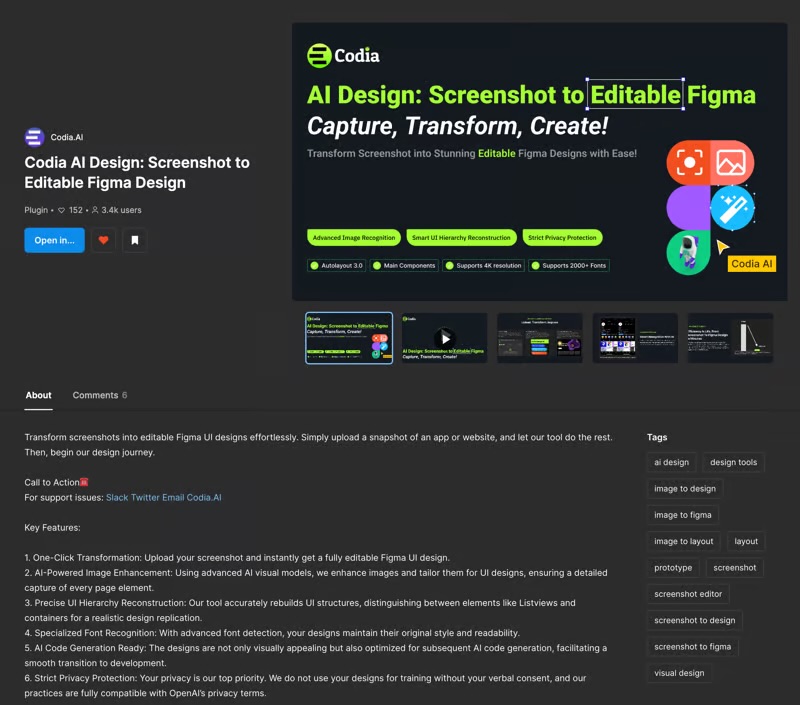
Task: Click the "layout" tag
Action: click(x=746, y=541)
